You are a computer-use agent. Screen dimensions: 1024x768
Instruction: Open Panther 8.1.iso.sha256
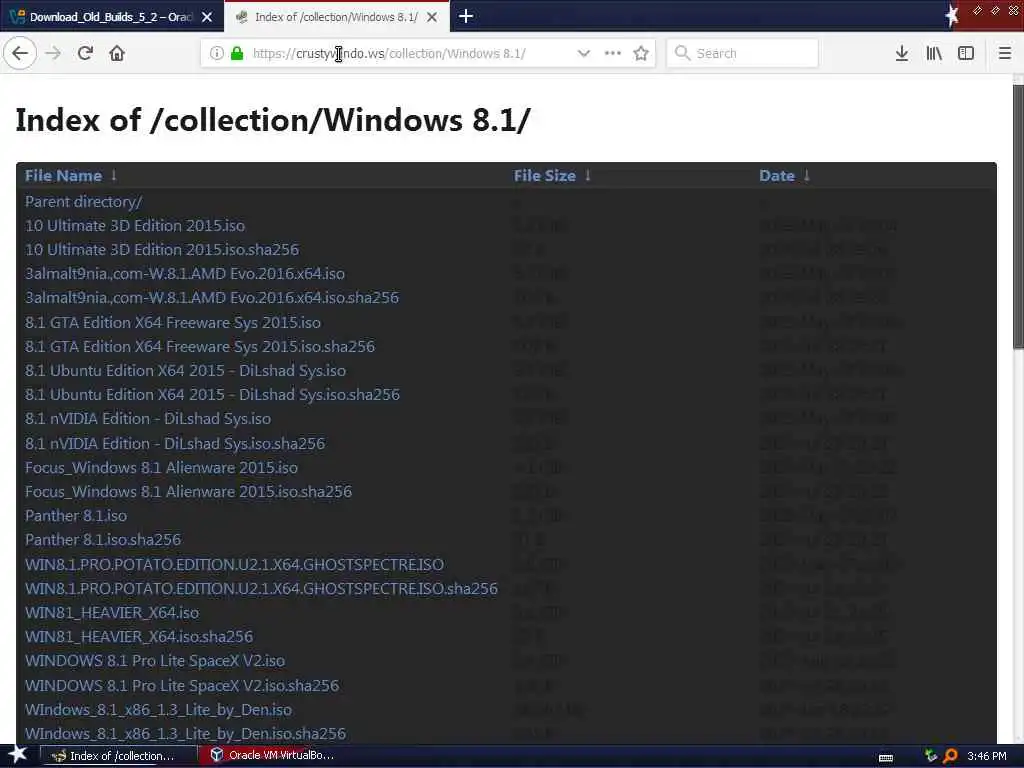tap(103, 540)
